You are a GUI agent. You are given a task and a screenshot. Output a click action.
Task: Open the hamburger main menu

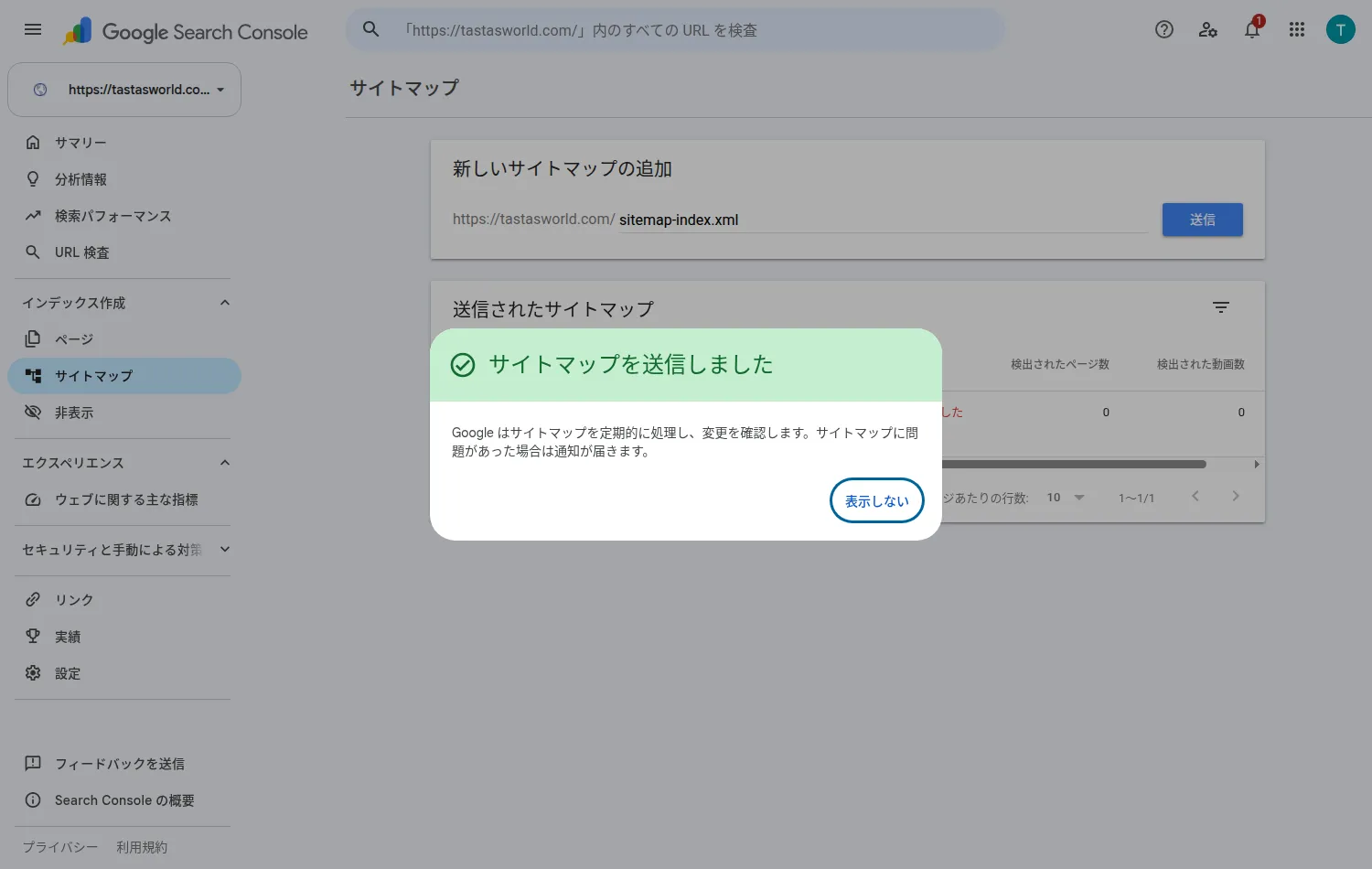(x=33, y=29)
